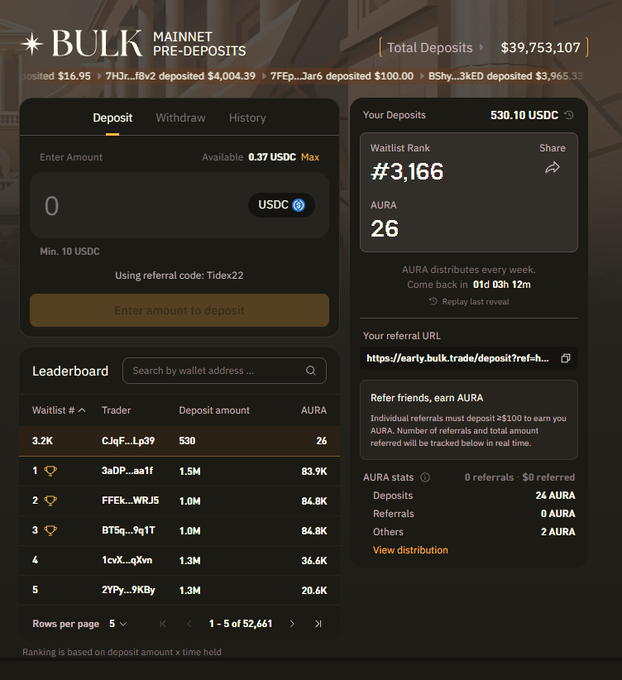Click the 2 AURA Others stat
Viewport: 622px width, 680px height.
click(x=558, y=532)
